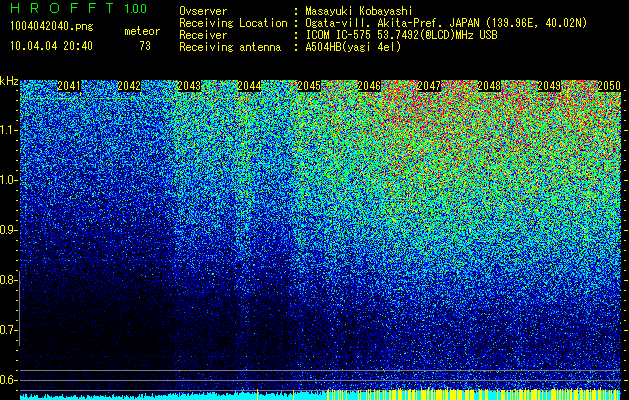The width and height of the screenshot is (629, 400).
Task: Click the 2045 time marker
Action: (x=309, y=86)
